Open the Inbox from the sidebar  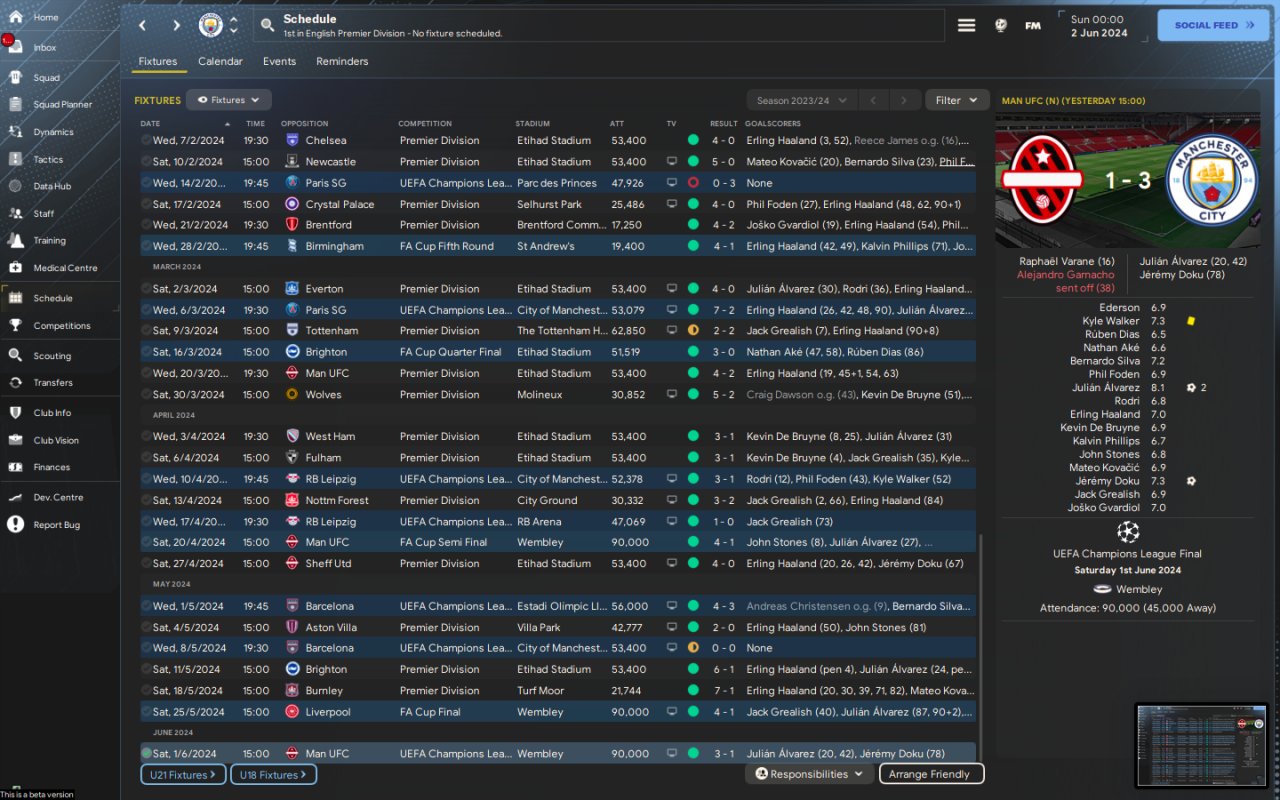(45, 47)
